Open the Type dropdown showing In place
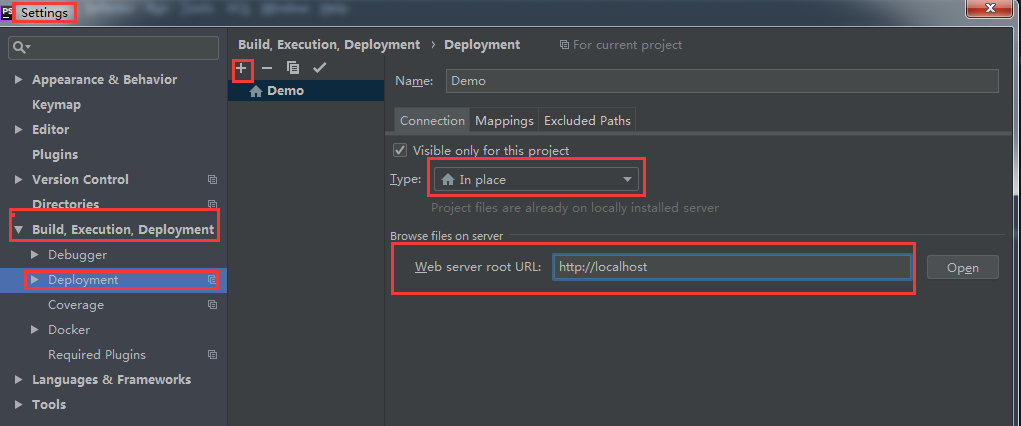This screenshot has width=1021, height=426. click(x=537, y=180)
